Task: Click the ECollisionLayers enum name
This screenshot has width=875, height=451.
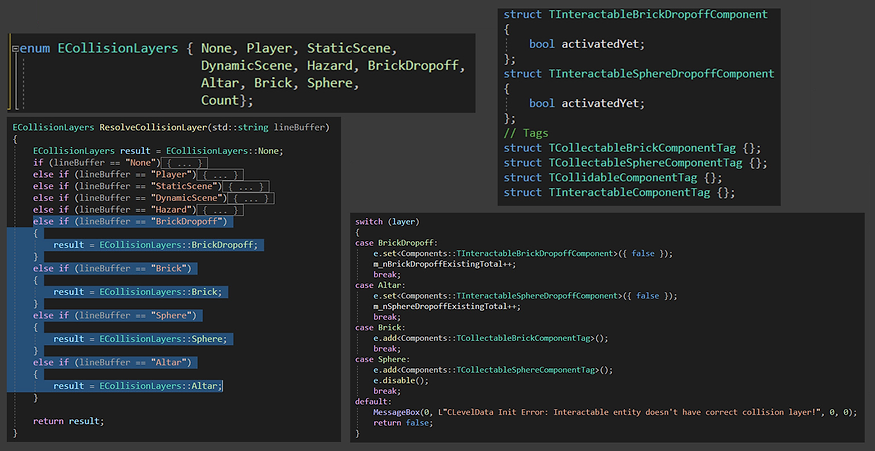Action: [118, 49]
